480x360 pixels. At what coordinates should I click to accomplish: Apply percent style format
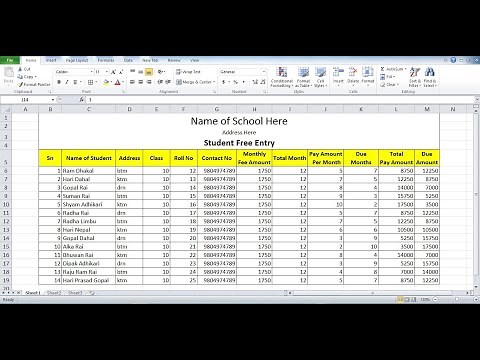235,82
